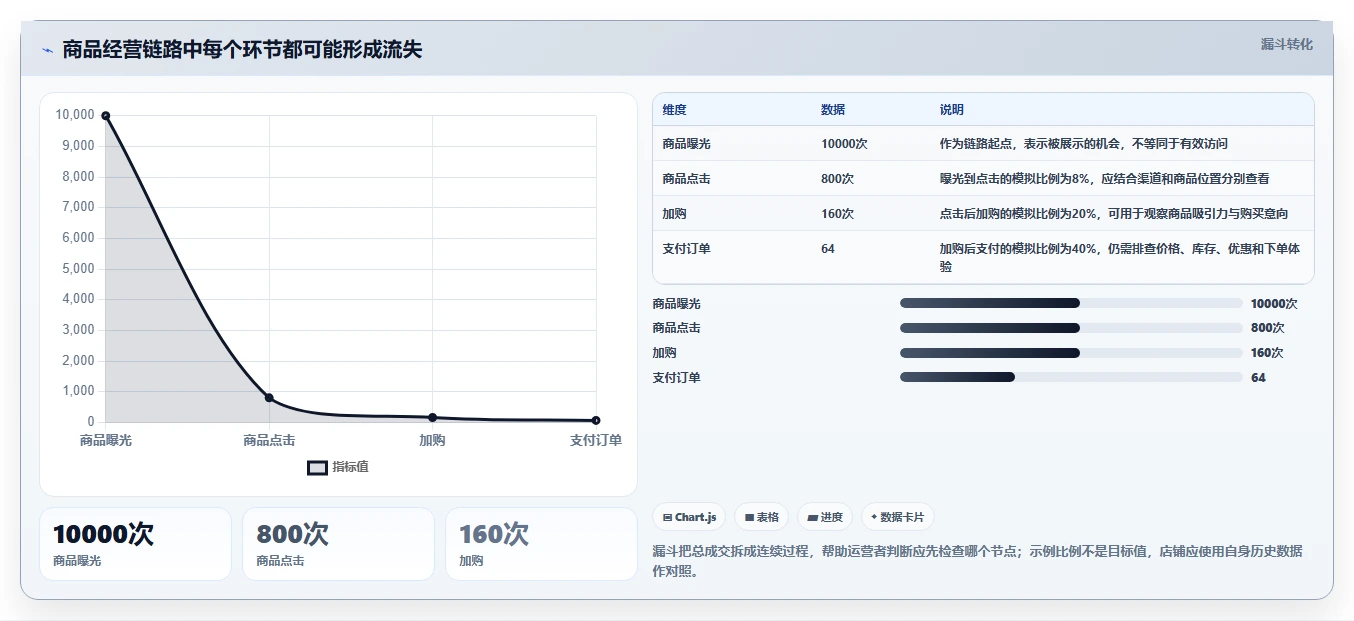Open the Chart.js tag chip
1354x621 pixels.
click(x=689, y=517)
